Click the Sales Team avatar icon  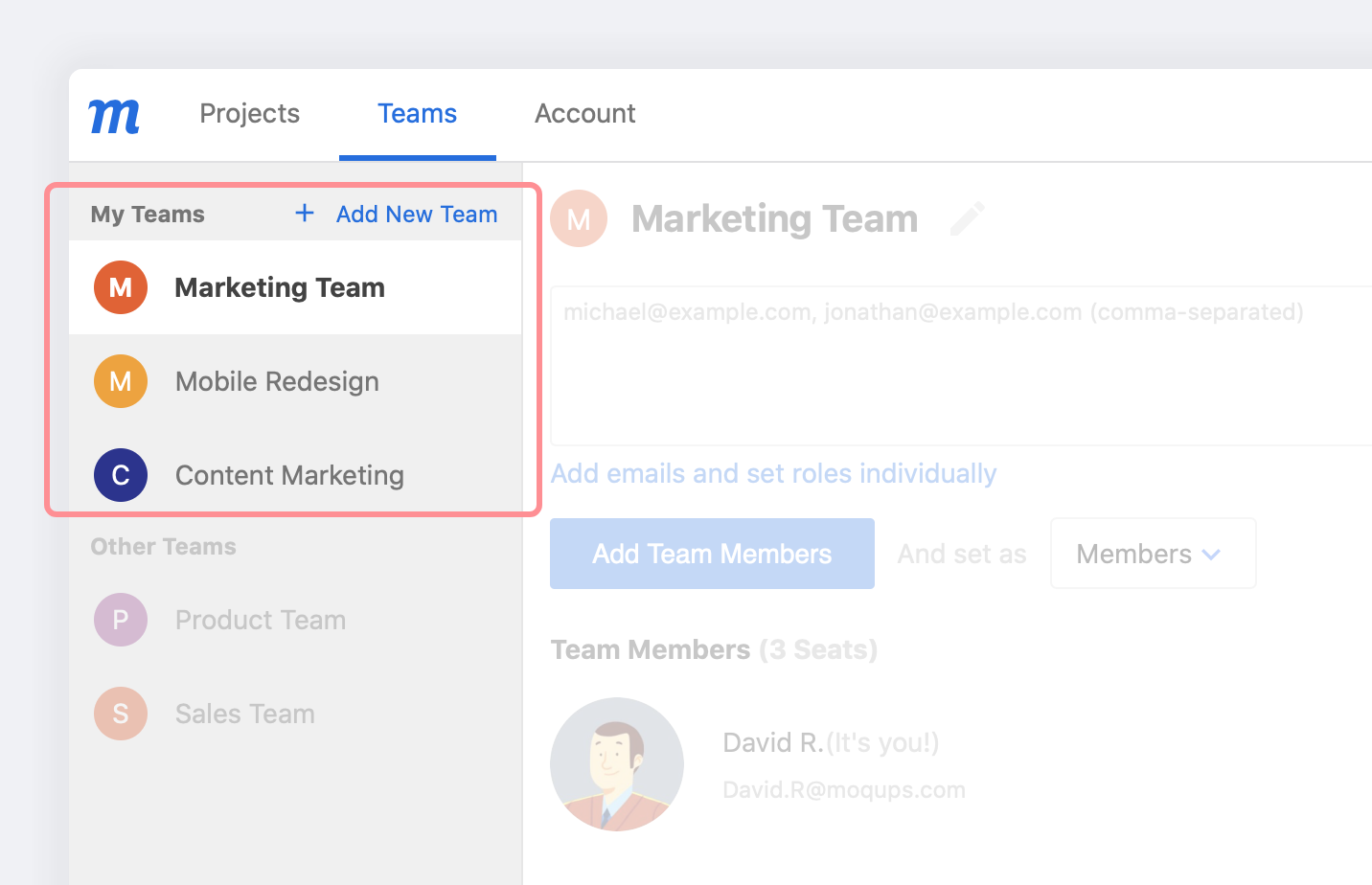pos(121,713)
